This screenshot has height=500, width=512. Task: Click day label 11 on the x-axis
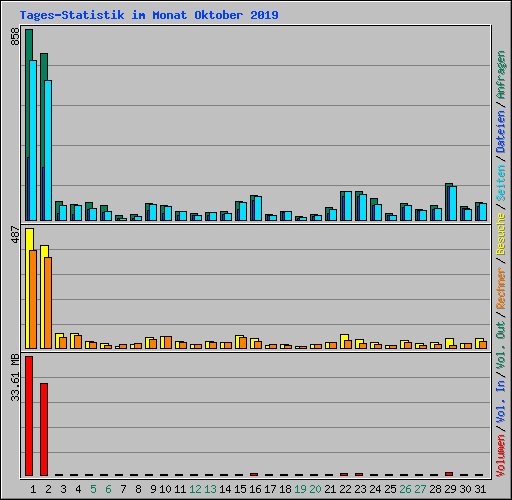[x=180, y=489]
